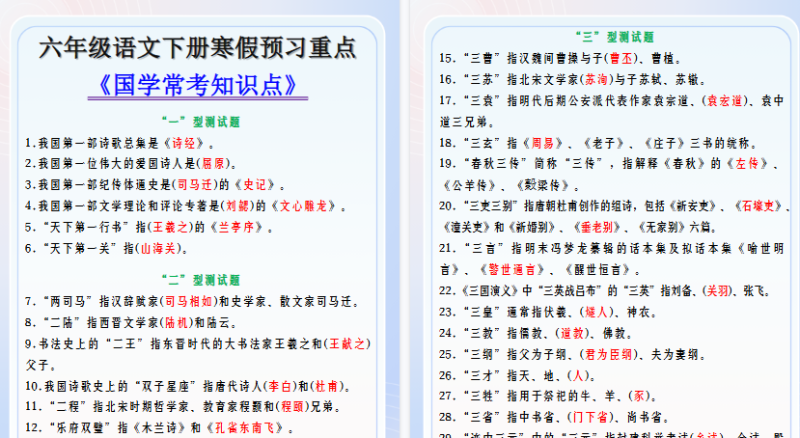Select the red answer 陆机 in question 8
Image resolution: width=800 pixels, height=438 pixels.
(x=177, y=323)
